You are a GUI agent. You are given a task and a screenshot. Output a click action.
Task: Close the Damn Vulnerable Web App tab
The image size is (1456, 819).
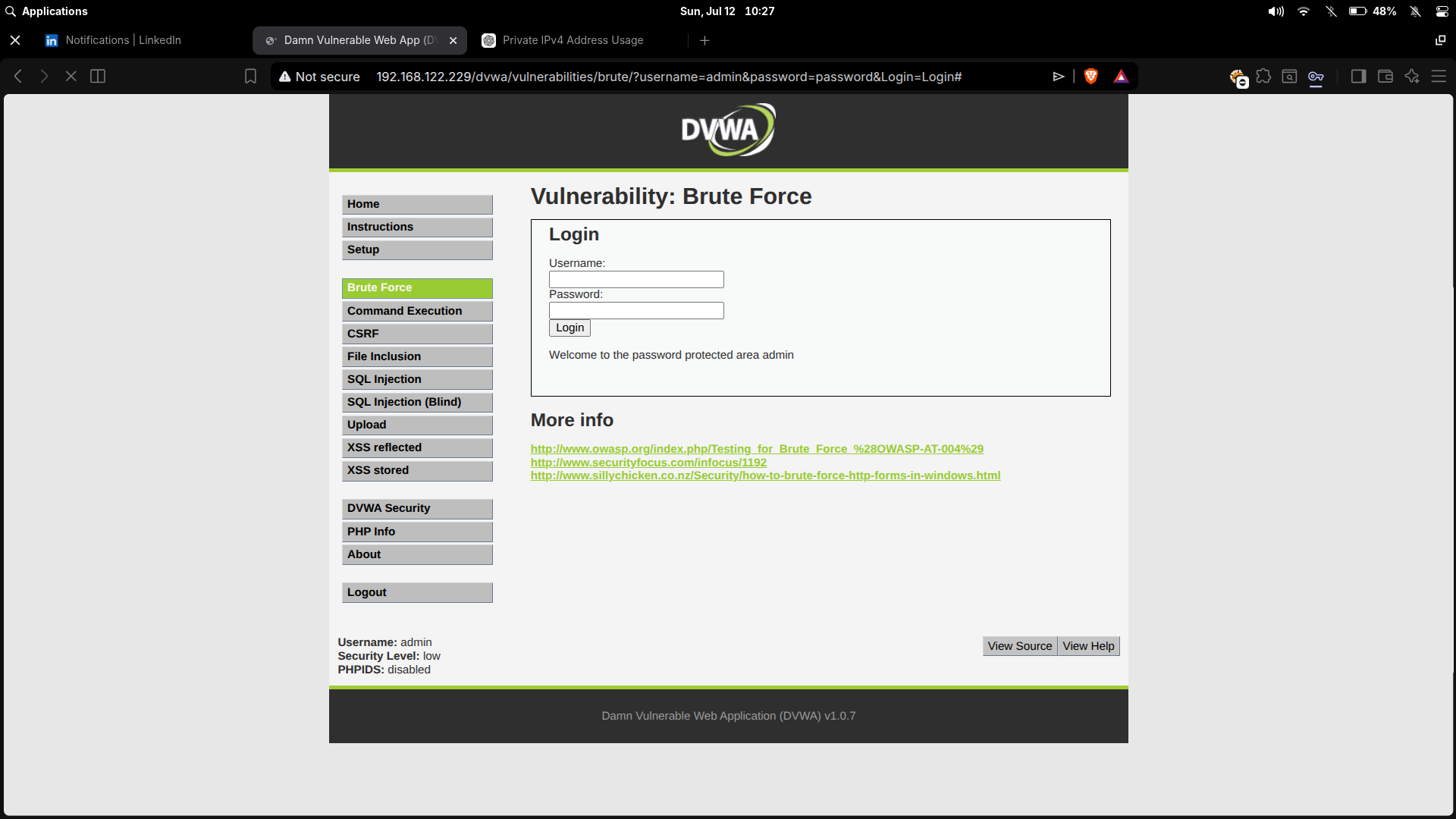click(453, 40)
